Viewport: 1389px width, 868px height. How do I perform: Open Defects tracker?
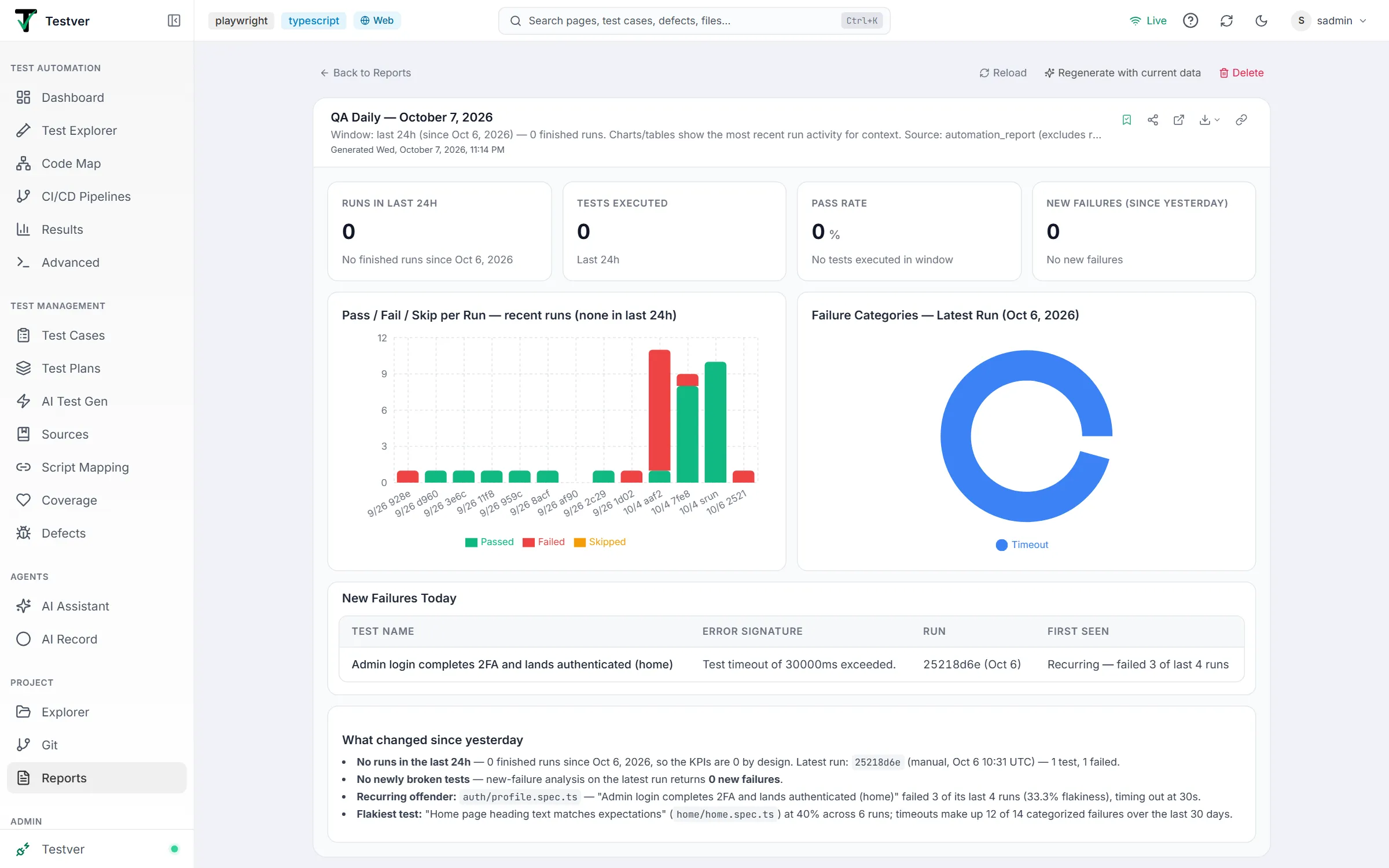[97, 533]
